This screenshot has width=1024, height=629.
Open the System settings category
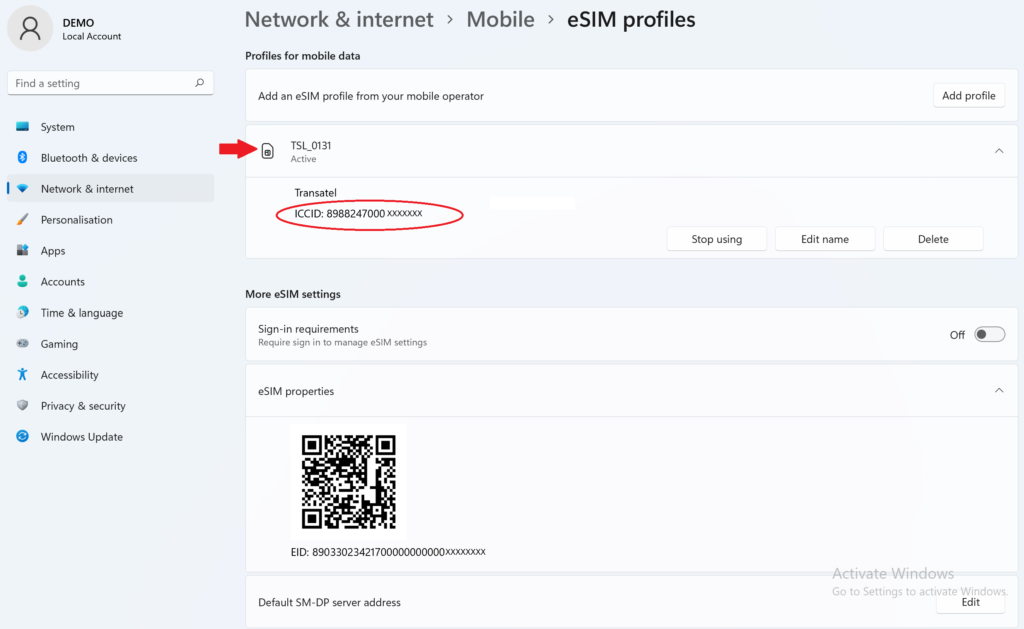tap(110, 127)
